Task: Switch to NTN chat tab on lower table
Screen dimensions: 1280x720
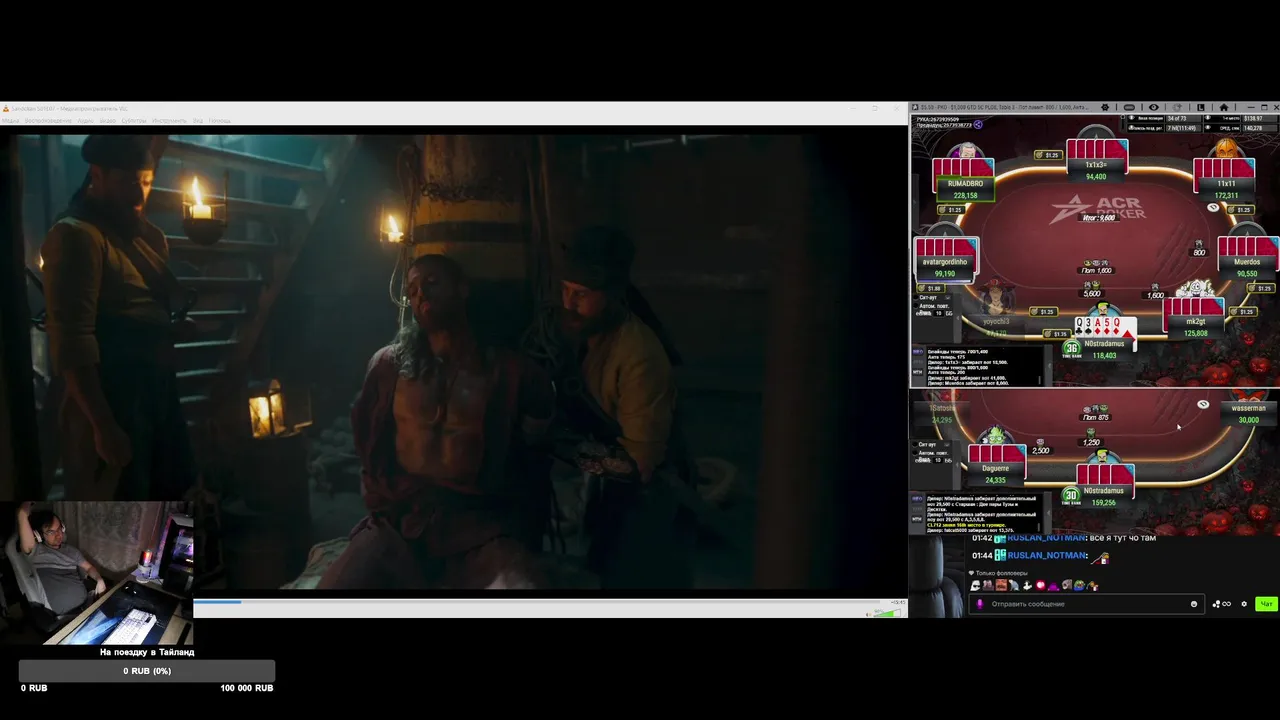Action: click(x=917, y=519)
